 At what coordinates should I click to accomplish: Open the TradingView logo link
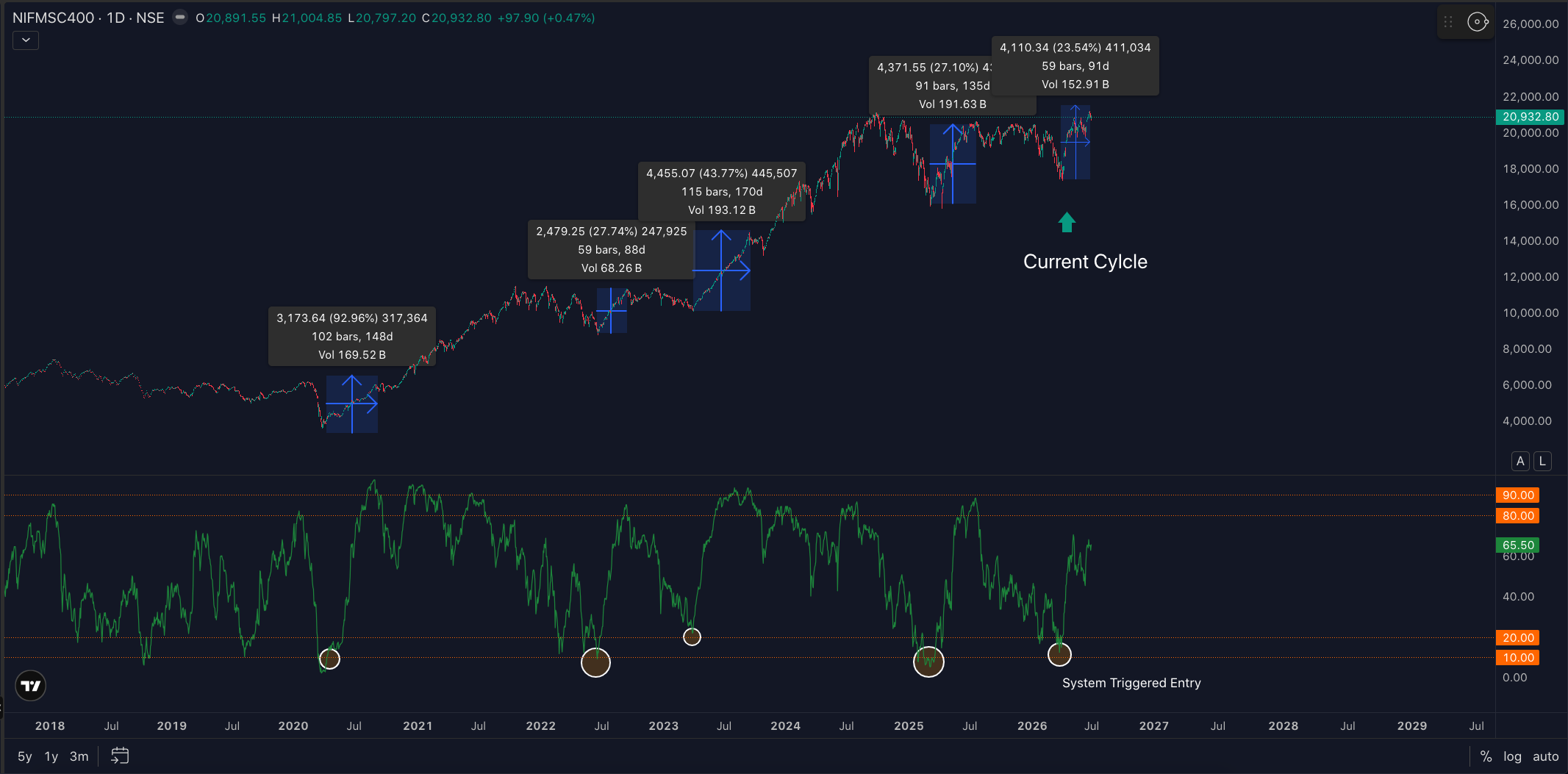coord(31,686)
